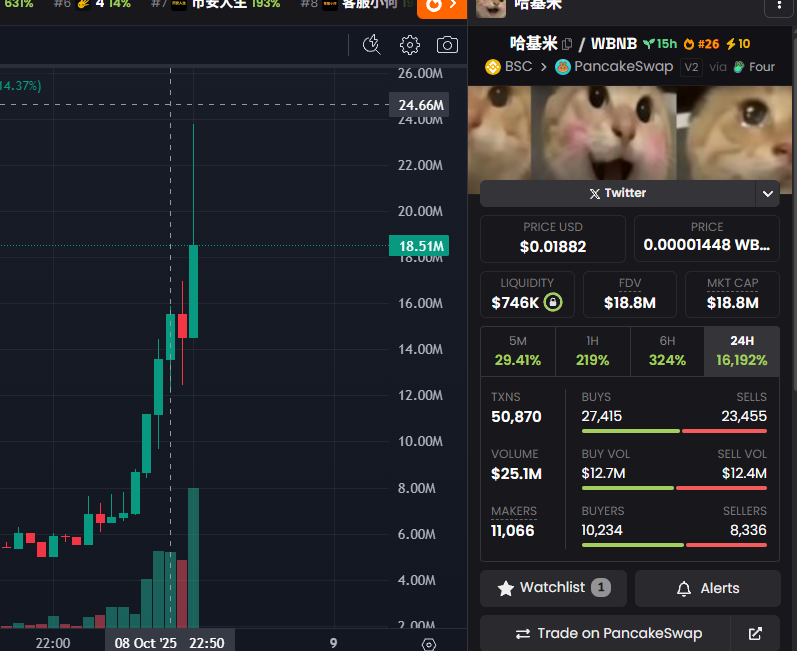Select the 24H timeframe tab
This screenshot has width=797, height=651.
(742, 351)
